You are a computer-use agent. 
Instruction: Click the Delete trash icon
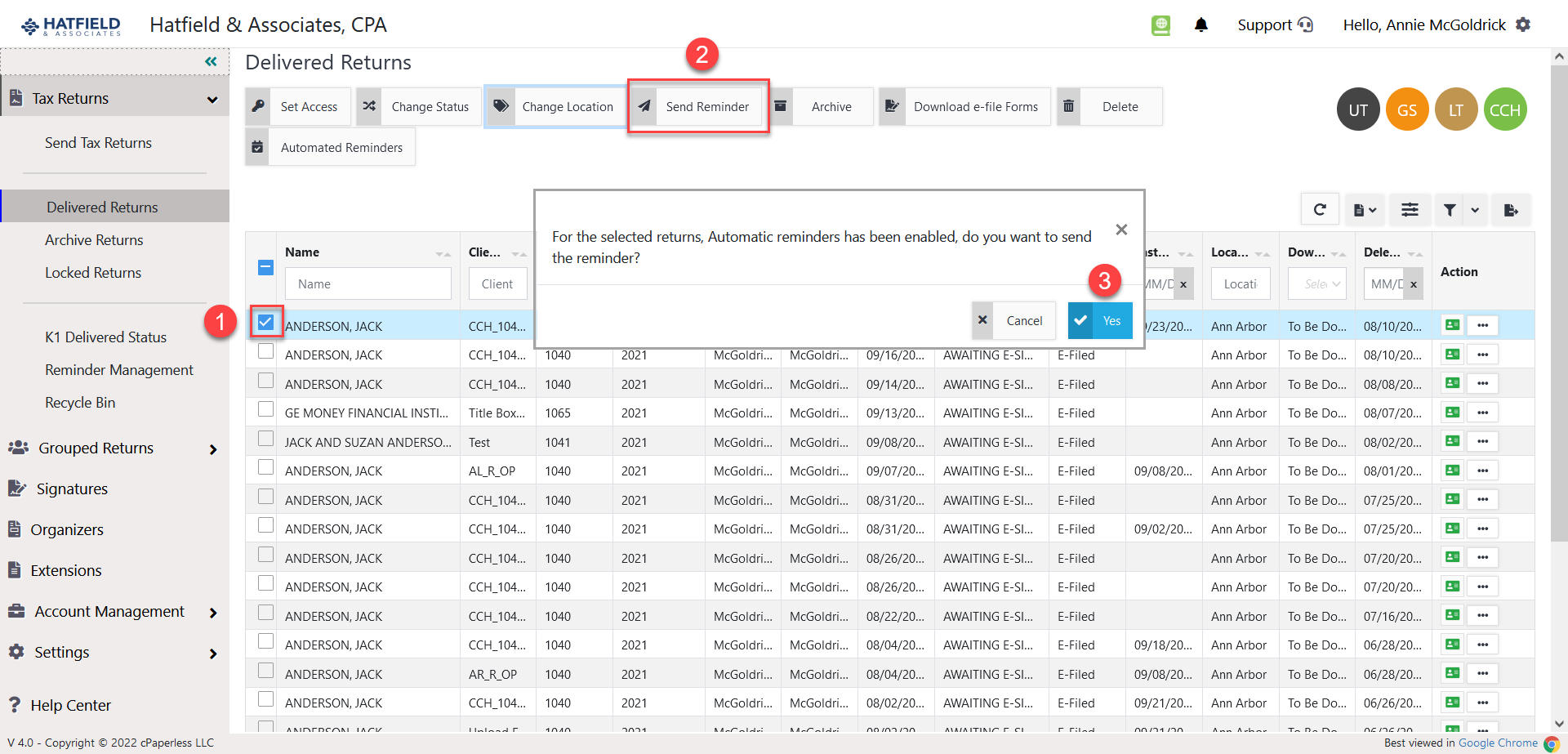click(1069, 106)
